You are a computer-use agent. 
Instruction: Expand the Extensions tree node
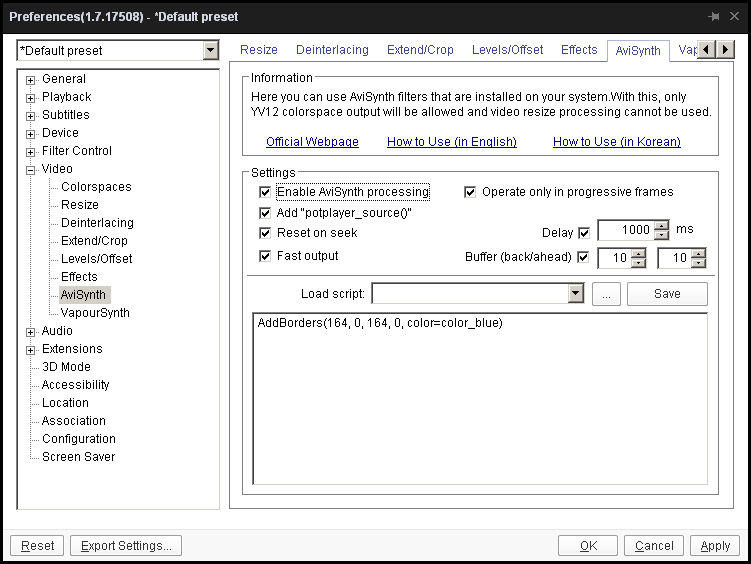coord(30,350)
